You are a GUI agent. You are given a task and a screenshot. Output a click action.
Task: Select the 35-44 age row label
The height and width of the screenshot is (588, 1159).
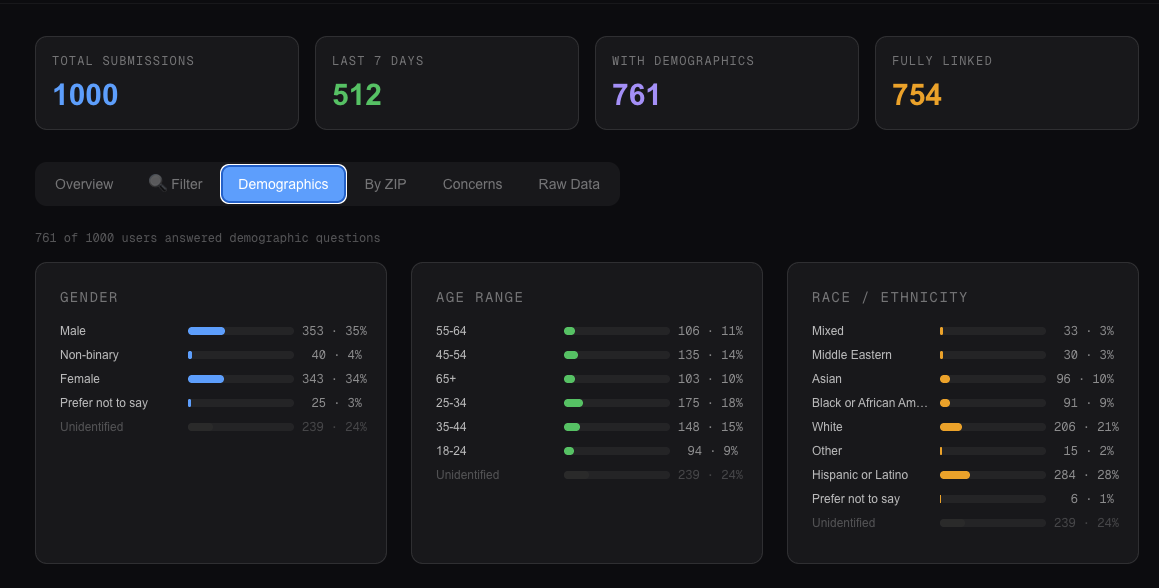tap(451, 427)
